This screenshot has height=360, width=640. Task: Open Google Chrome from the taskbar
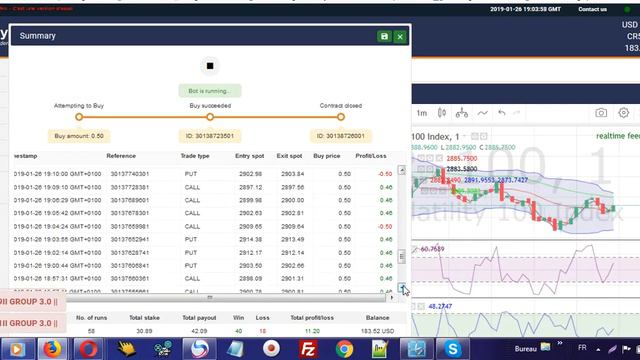(344, 349)
